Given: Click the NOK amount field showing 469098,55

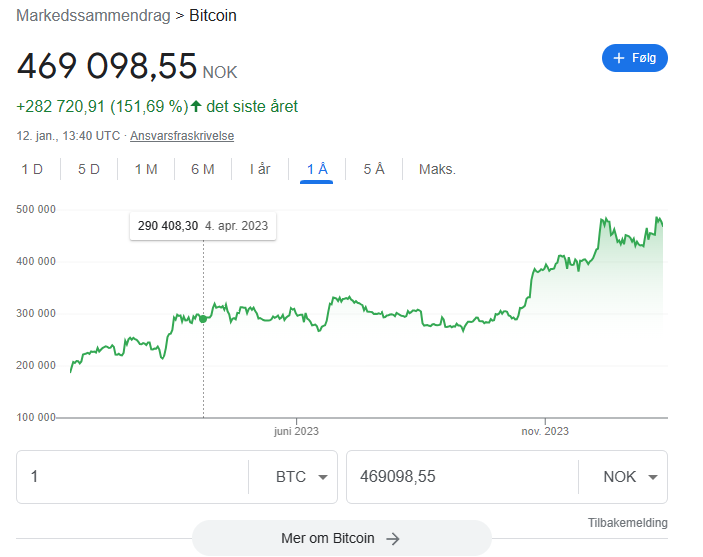Looking at the screenshot, I should (463, 477).
